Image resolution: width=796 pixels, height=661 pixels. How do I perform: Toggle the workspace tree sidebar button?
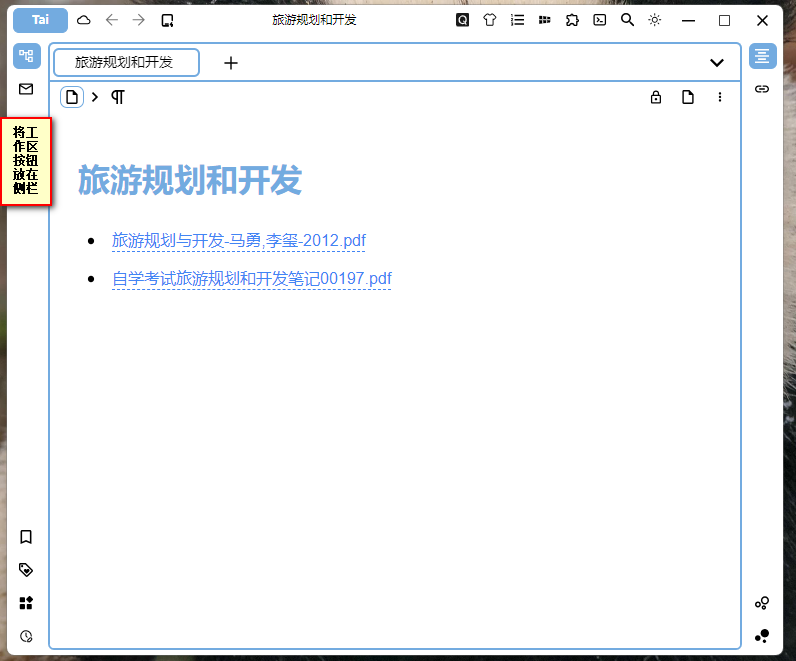point(26,56)
